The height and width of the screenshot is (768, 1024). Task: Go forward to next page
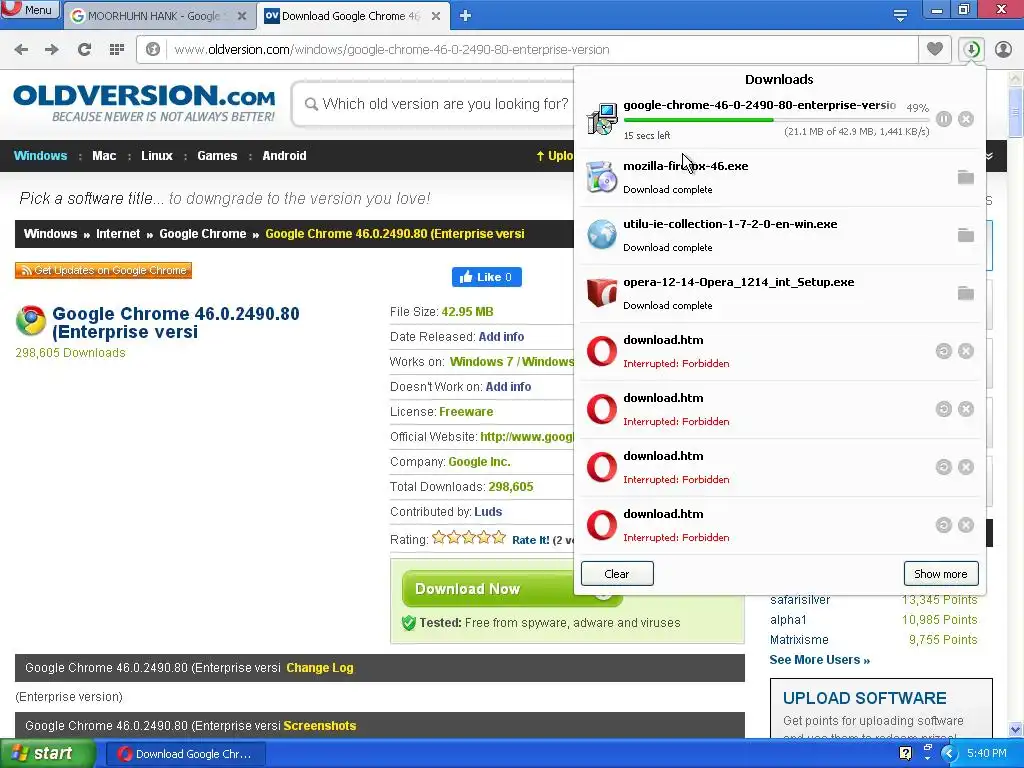52,50
